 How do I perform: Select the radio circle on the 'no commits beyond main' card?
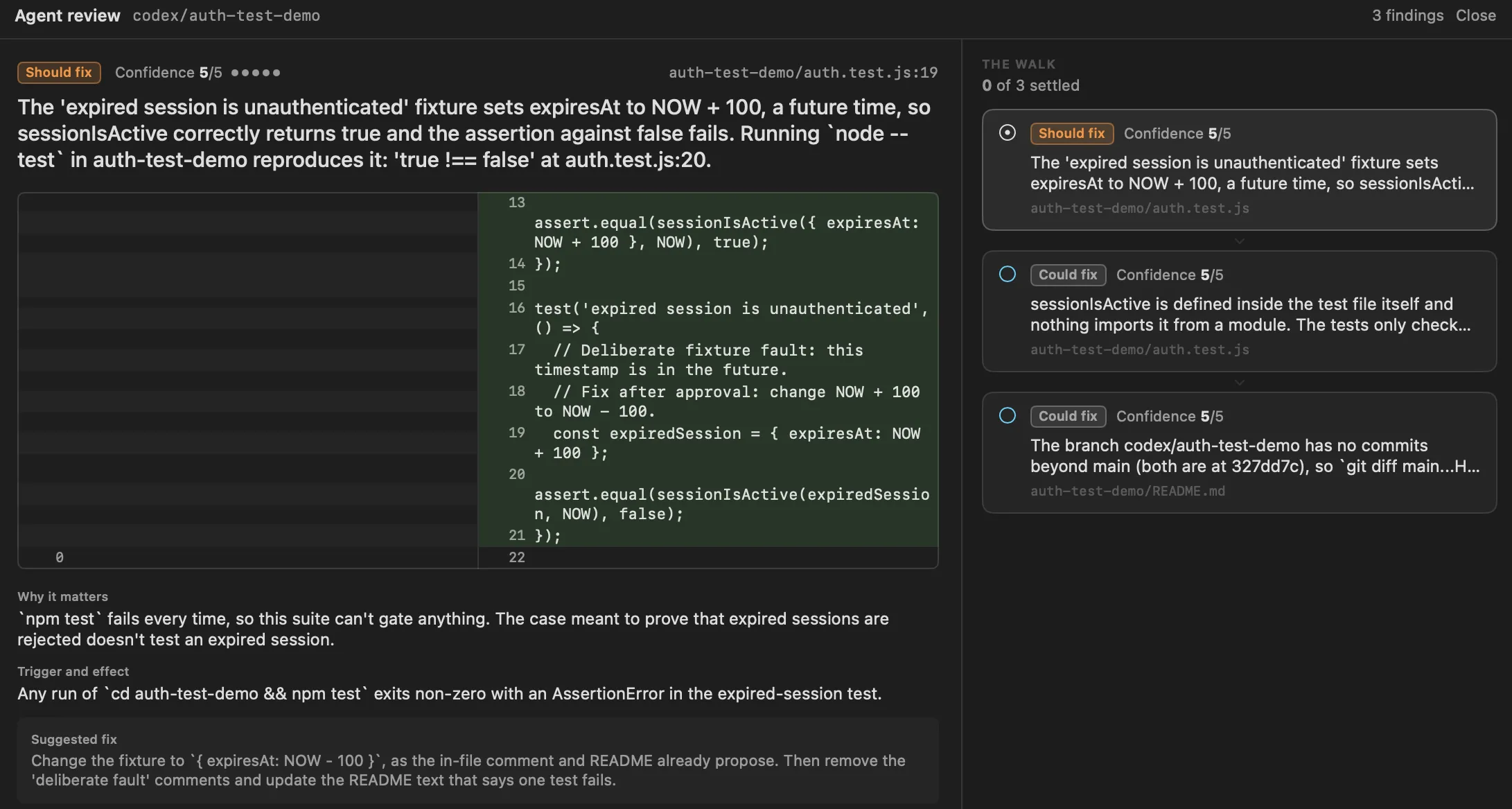[1008, 415]
